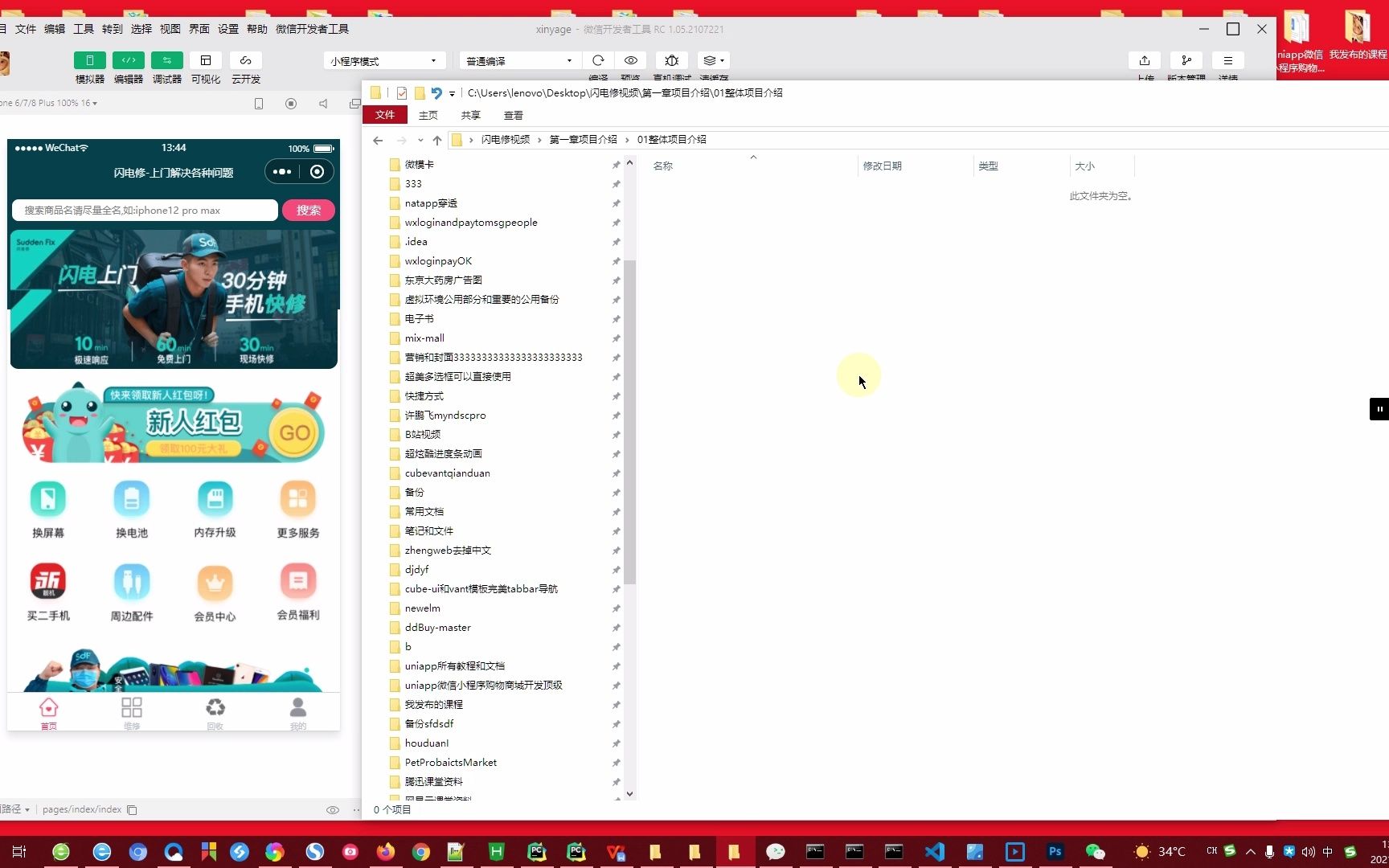This screenshot has width=1389, height=868.
Task: Click the clear cache layers icon
Action: [x=714, y=60]
